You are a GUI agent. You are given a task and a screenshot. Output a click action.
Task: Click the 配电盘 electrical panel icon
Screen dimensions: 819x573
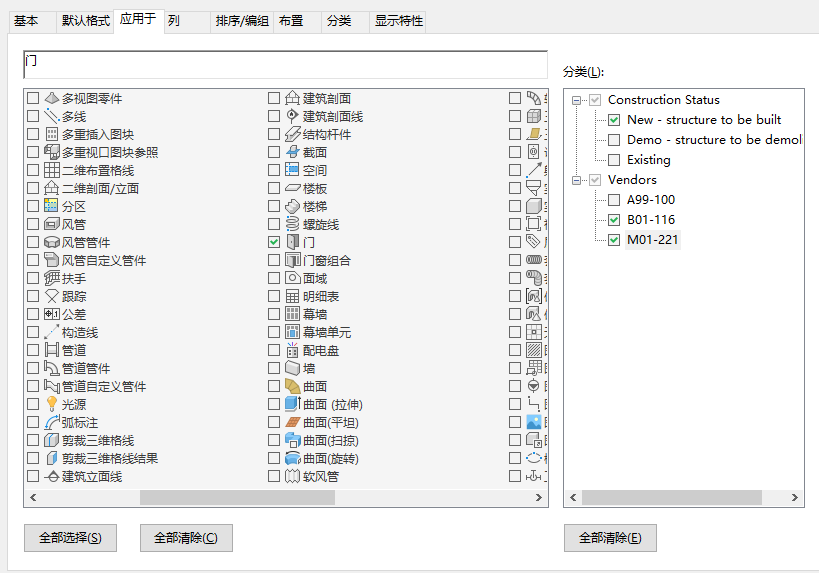pyautogui.click(x=292, y=350)
